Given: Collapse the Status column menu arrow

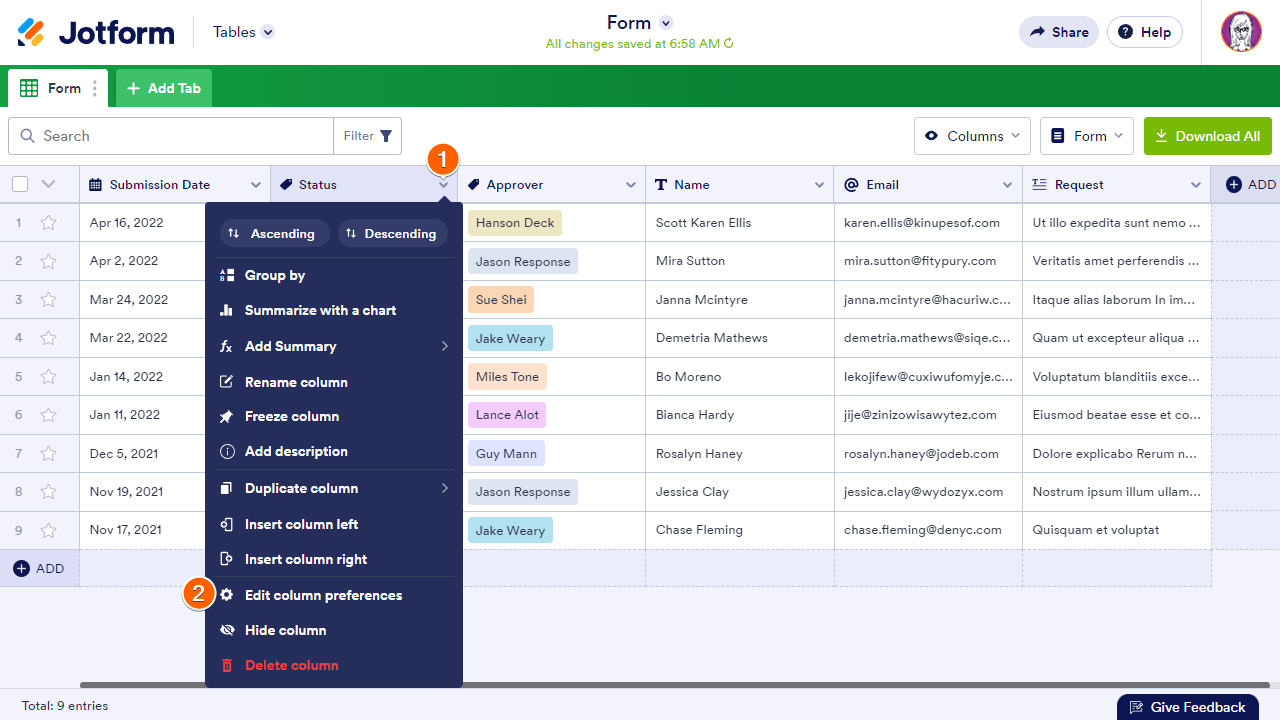Looking at the screenshot, I should point(443,185).
